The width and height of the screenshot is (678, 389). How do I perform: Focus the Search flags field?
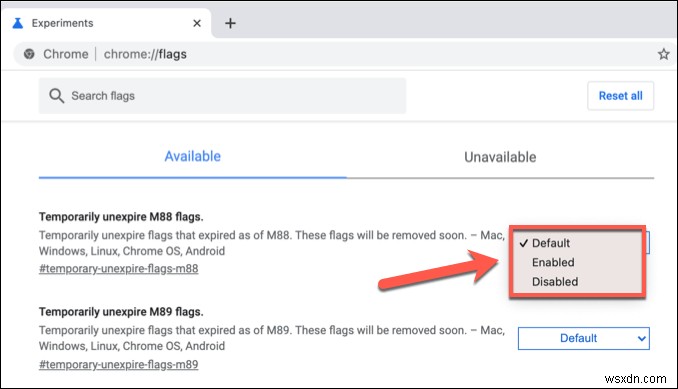222,96
